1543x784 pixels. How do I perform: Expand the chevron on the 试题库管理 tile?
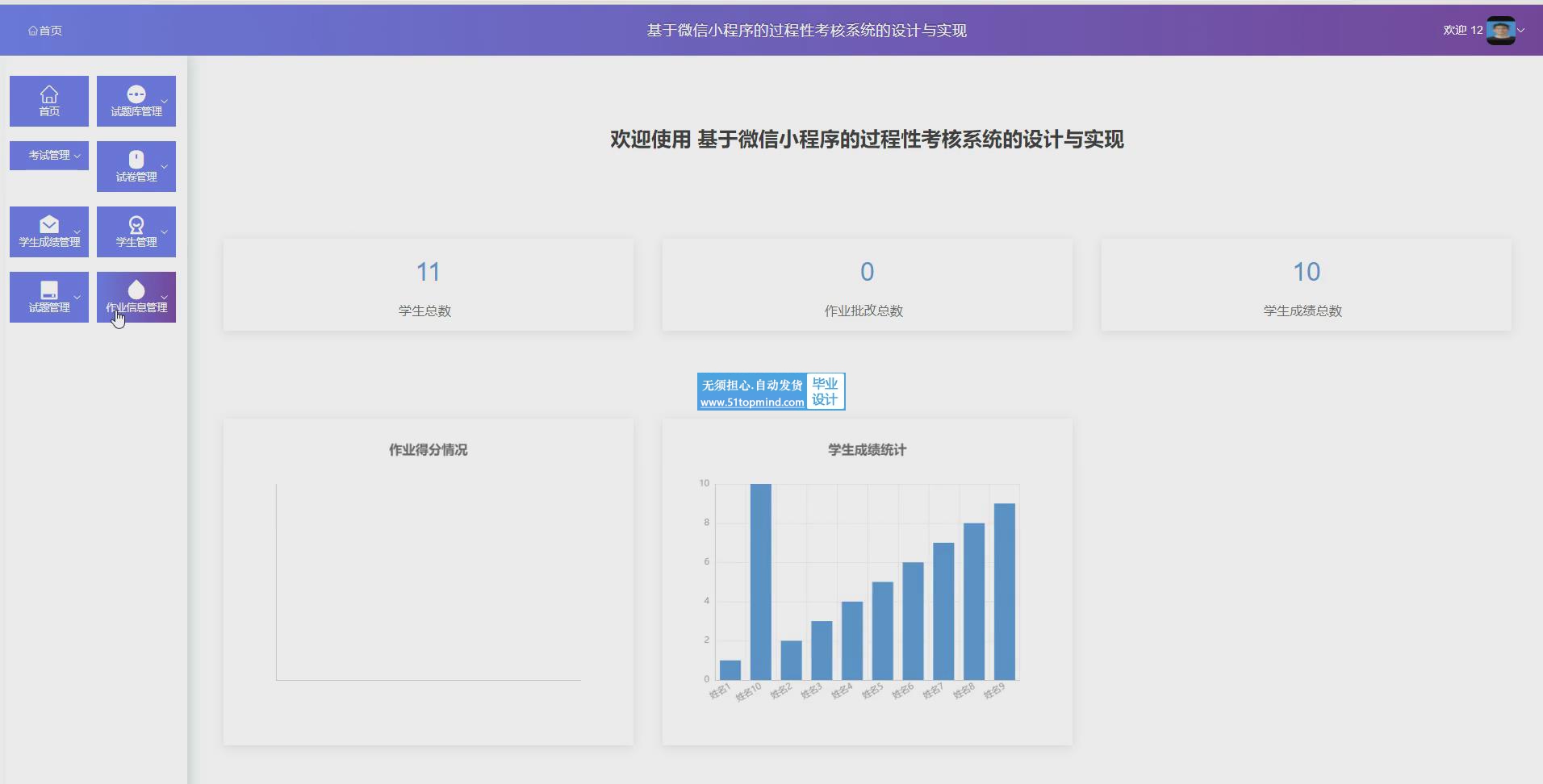165,102
